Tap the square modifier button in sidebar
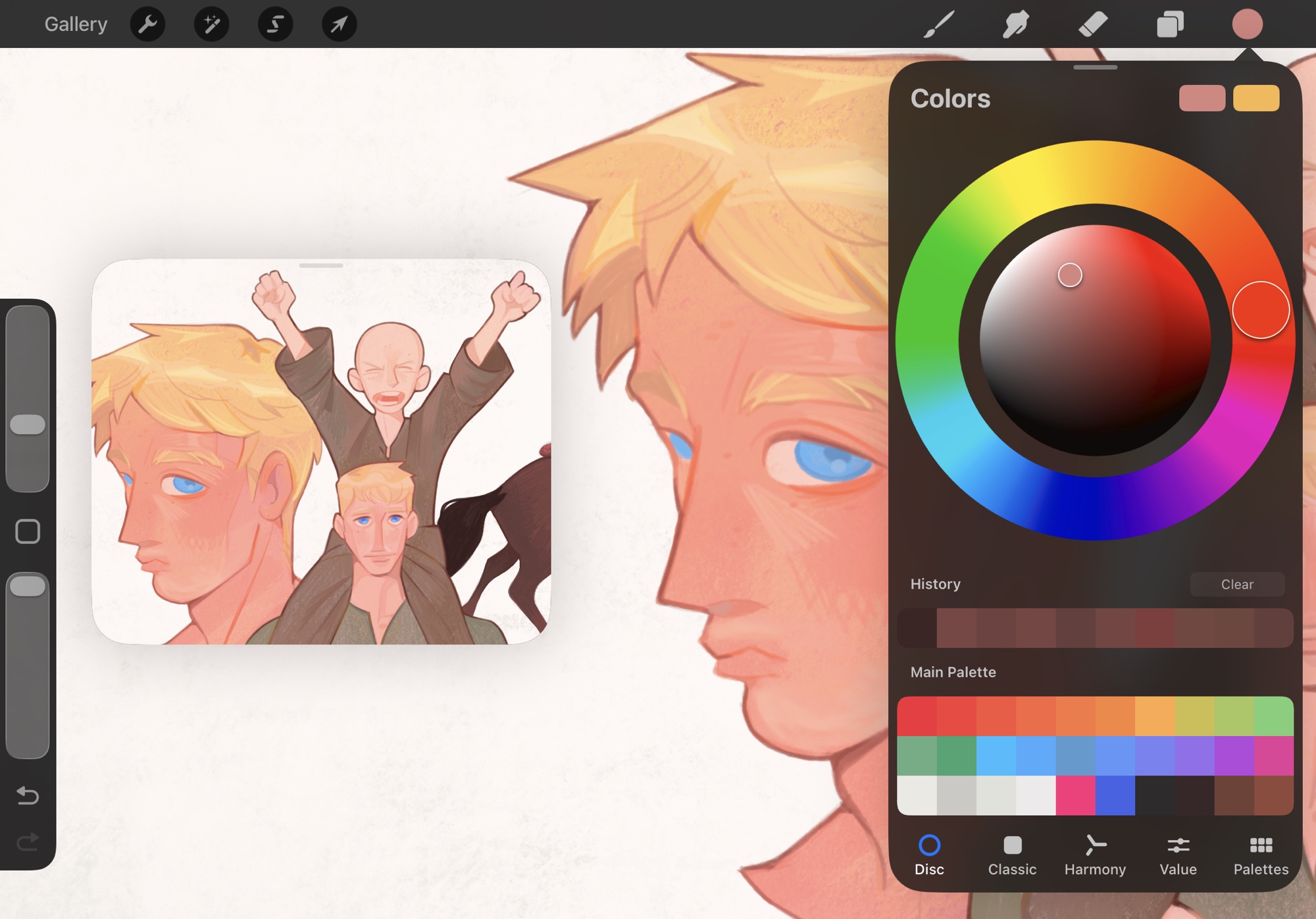 coord(28,531)
